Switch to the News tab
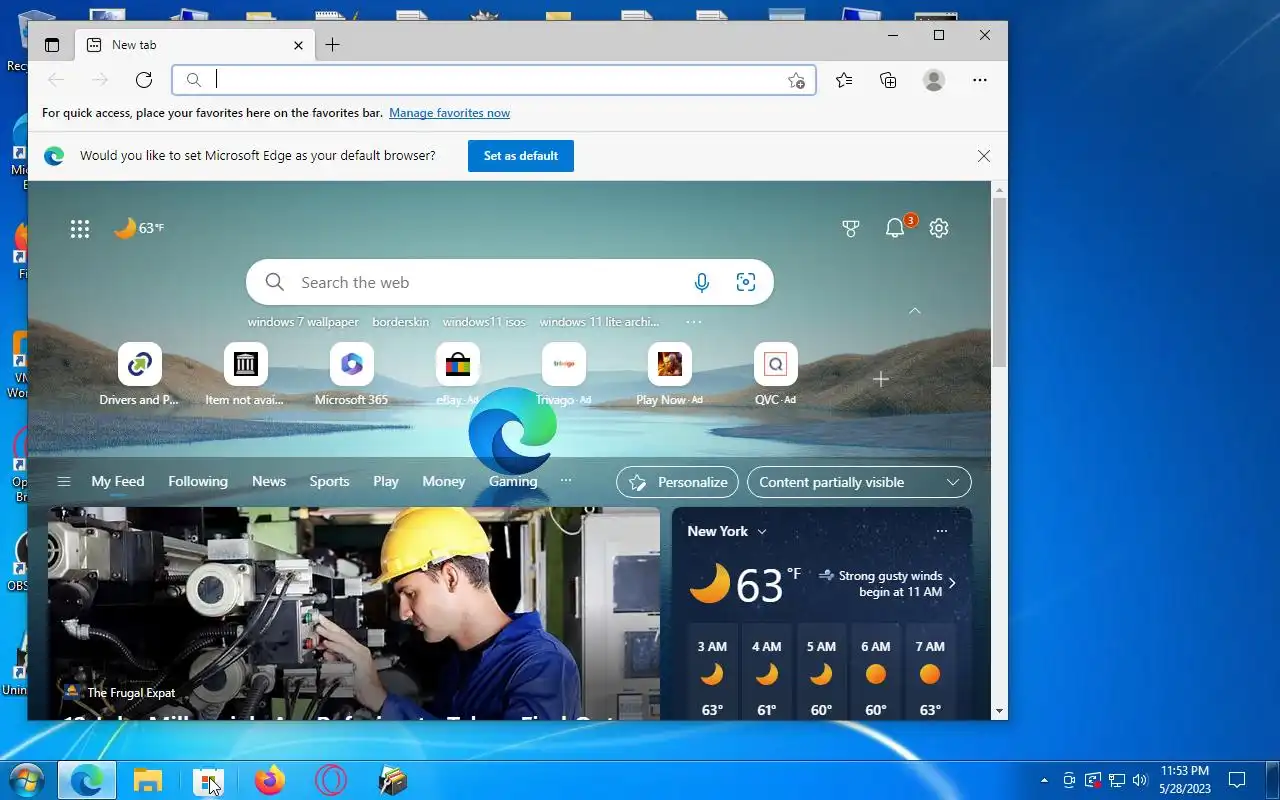This screenshot has width=1280, height=800. (x=269, y=482)
